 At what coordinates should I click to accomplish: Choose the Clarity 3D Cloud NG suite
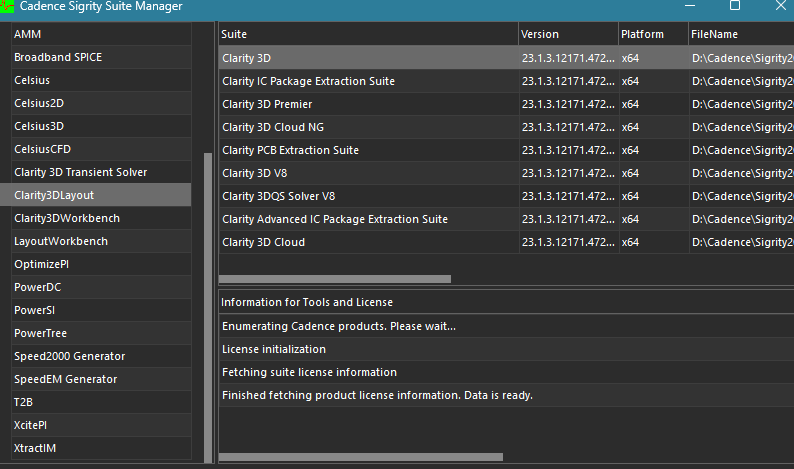coord(506,127)
